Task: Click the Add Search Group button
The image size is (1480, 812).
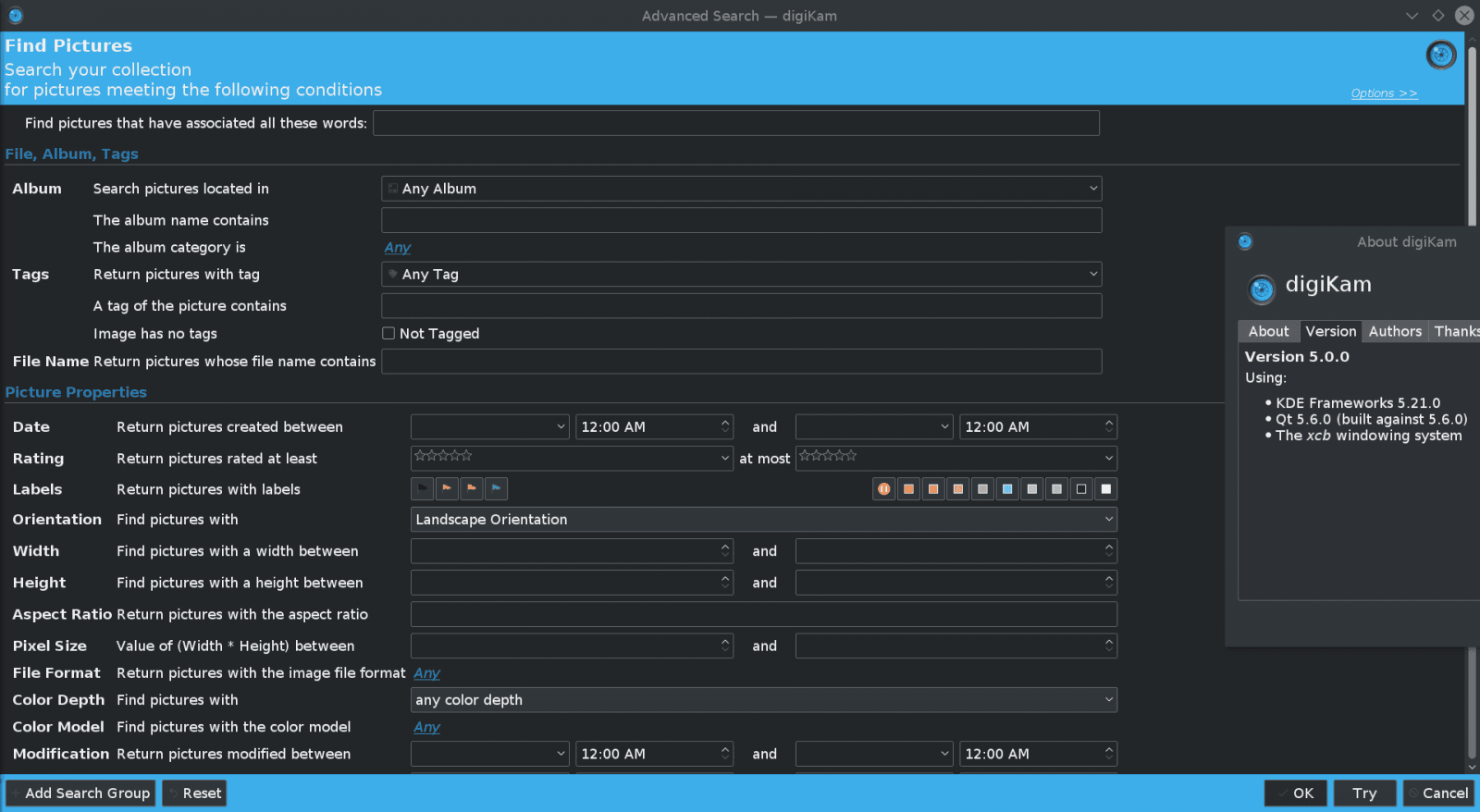Action: 80,794
